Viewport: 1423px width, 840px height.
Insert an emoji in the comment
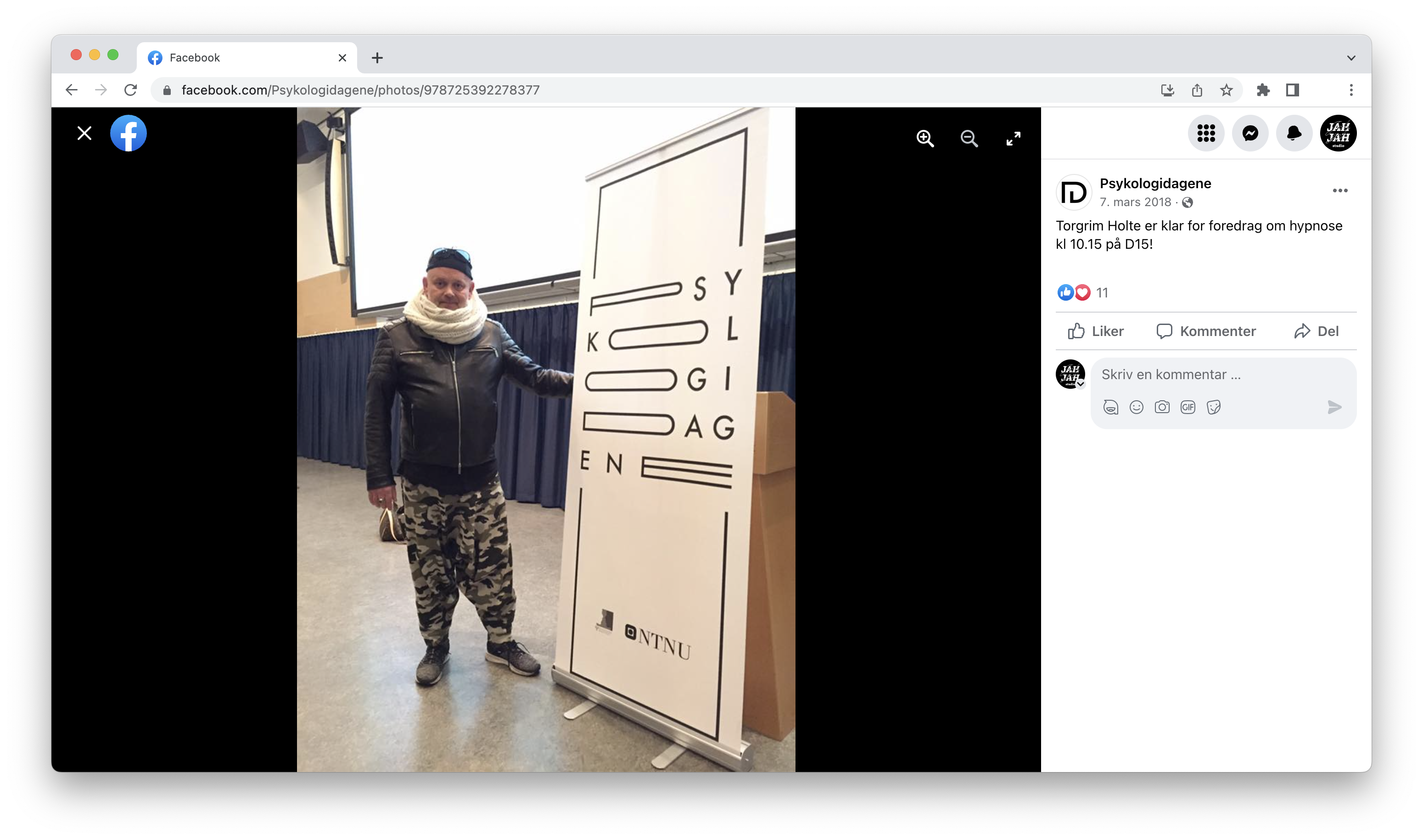pos(1136,407)
